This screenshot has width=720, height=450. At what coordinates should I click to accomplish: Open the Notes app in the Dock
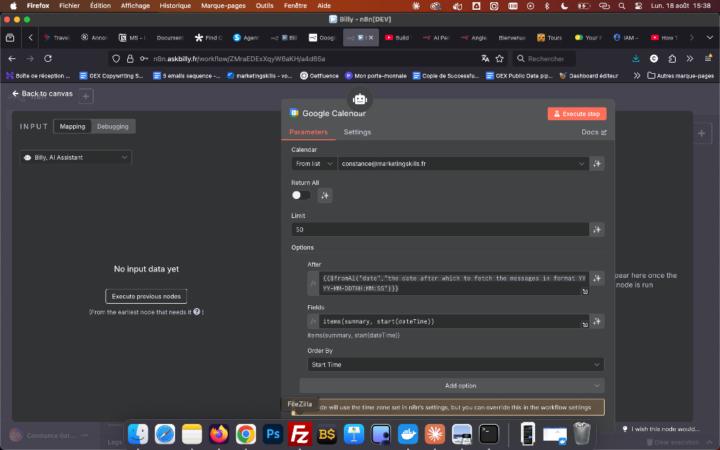point(192,434)
